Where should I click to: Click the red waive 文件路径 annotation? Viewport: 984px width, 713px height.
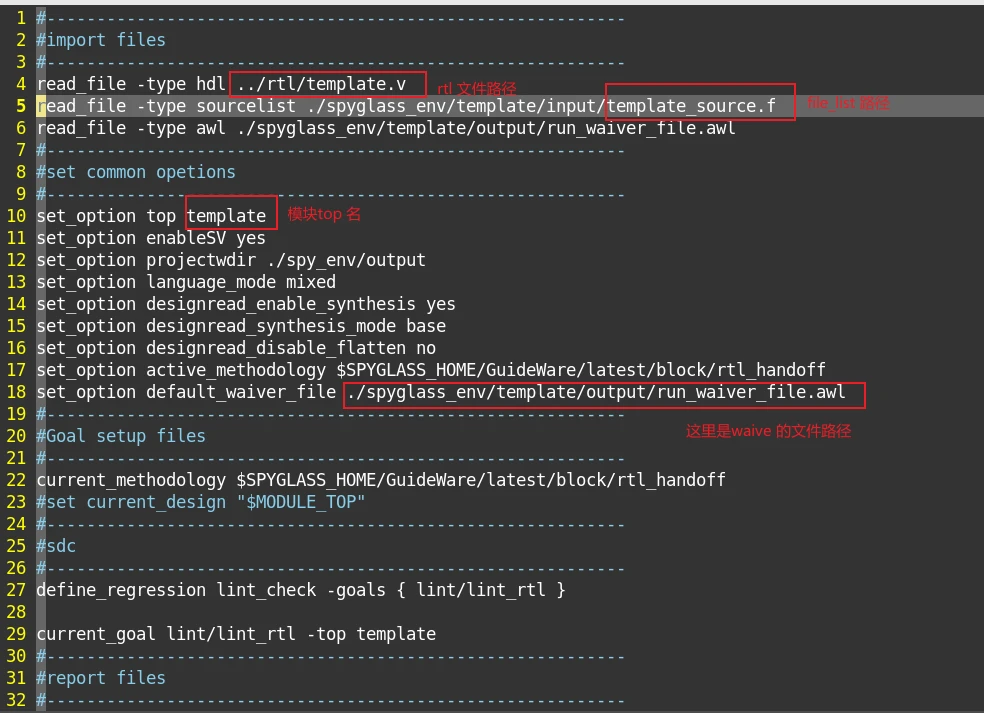point(768,431)
